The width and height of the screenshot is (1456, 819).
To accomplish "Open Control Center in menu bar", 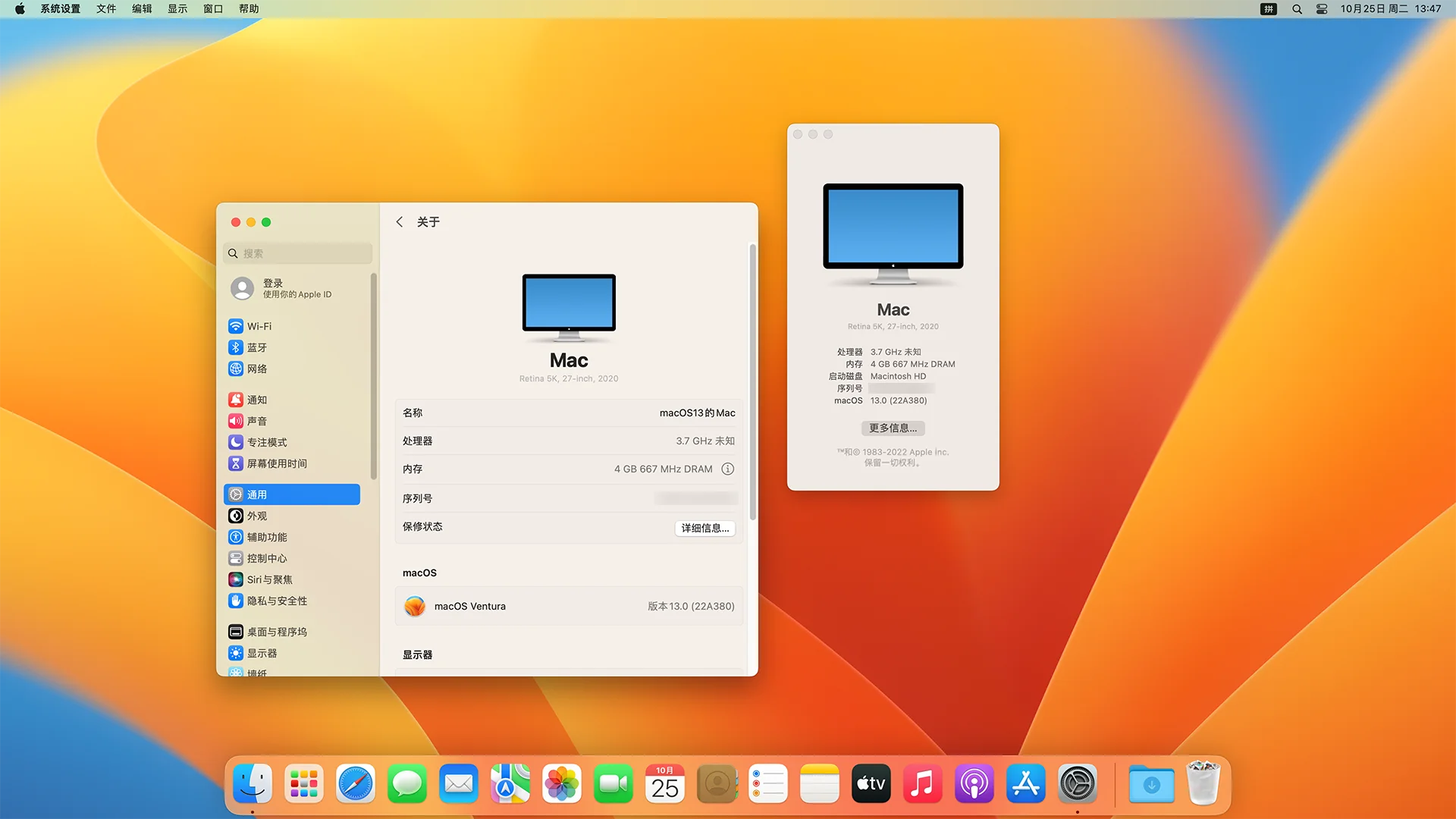I will click(1322, 9).
